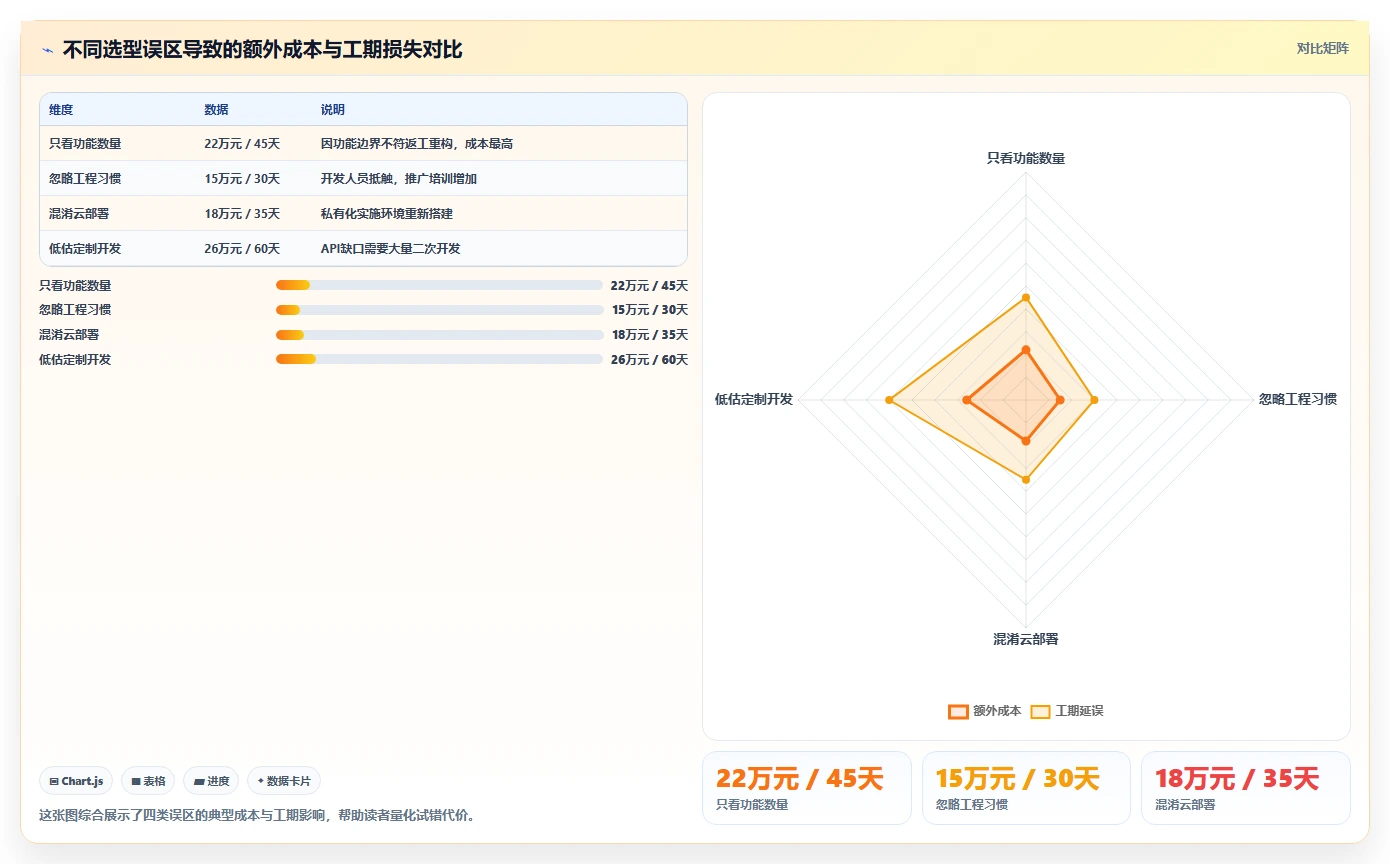Select the 数据卡片 tag chip
Screen dimensions: 1390x864
(x=284, y=781)
